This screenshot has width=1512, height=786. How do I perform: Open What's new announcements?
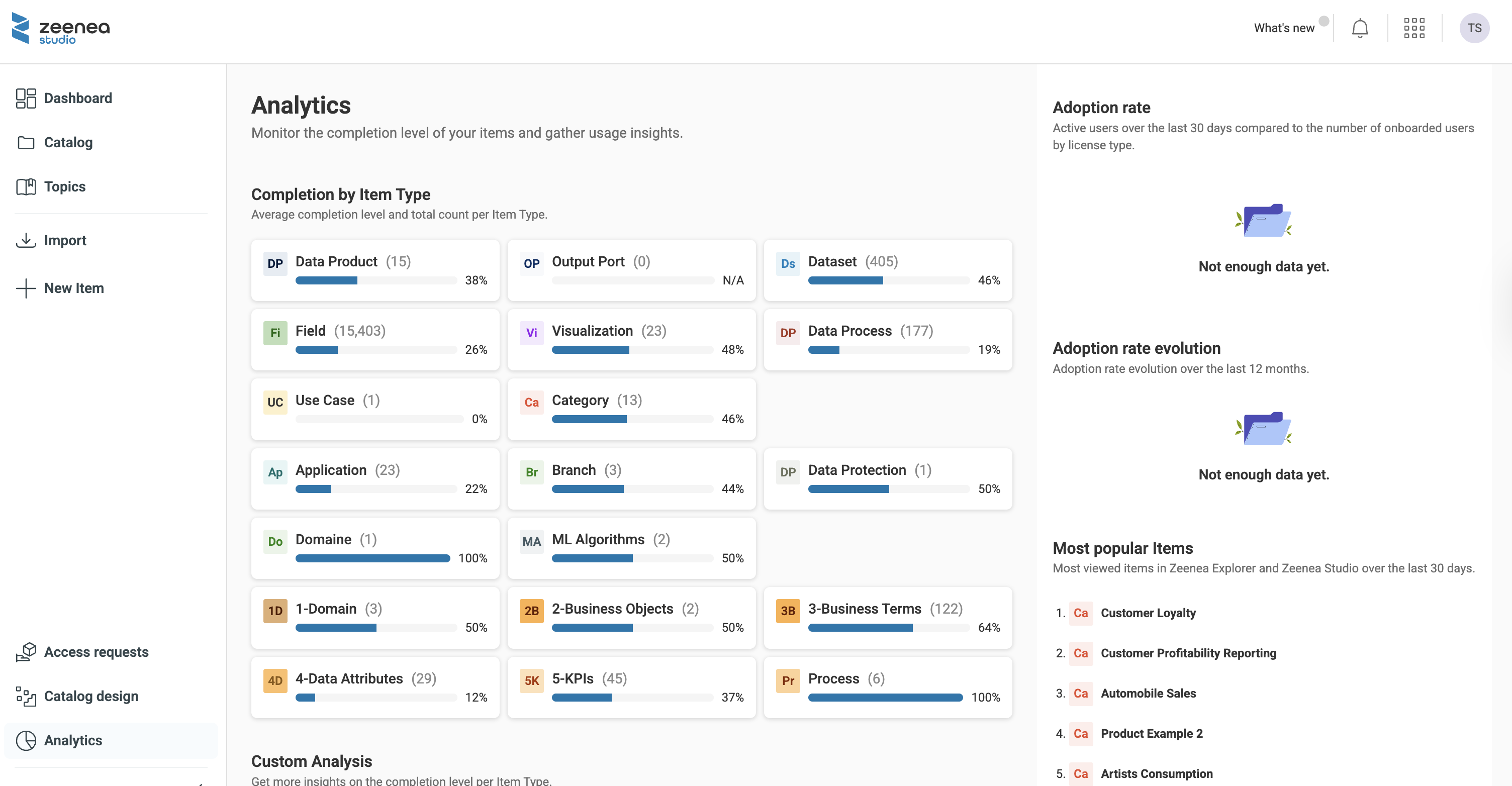(x=1284, y=28)
